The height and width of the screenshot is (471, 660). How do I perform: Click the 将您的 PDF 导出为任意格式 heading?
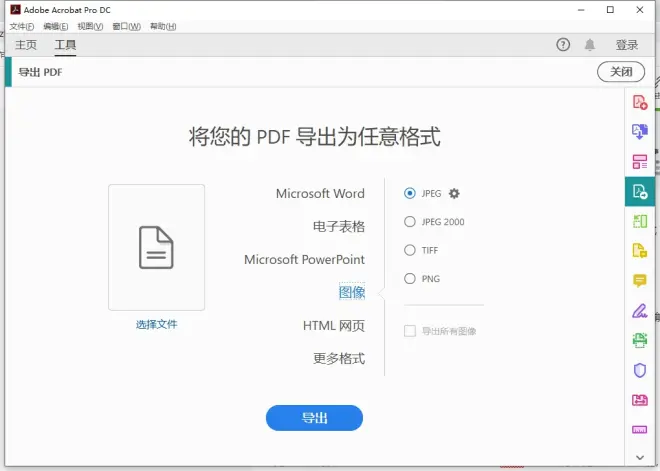pos(314,136)
